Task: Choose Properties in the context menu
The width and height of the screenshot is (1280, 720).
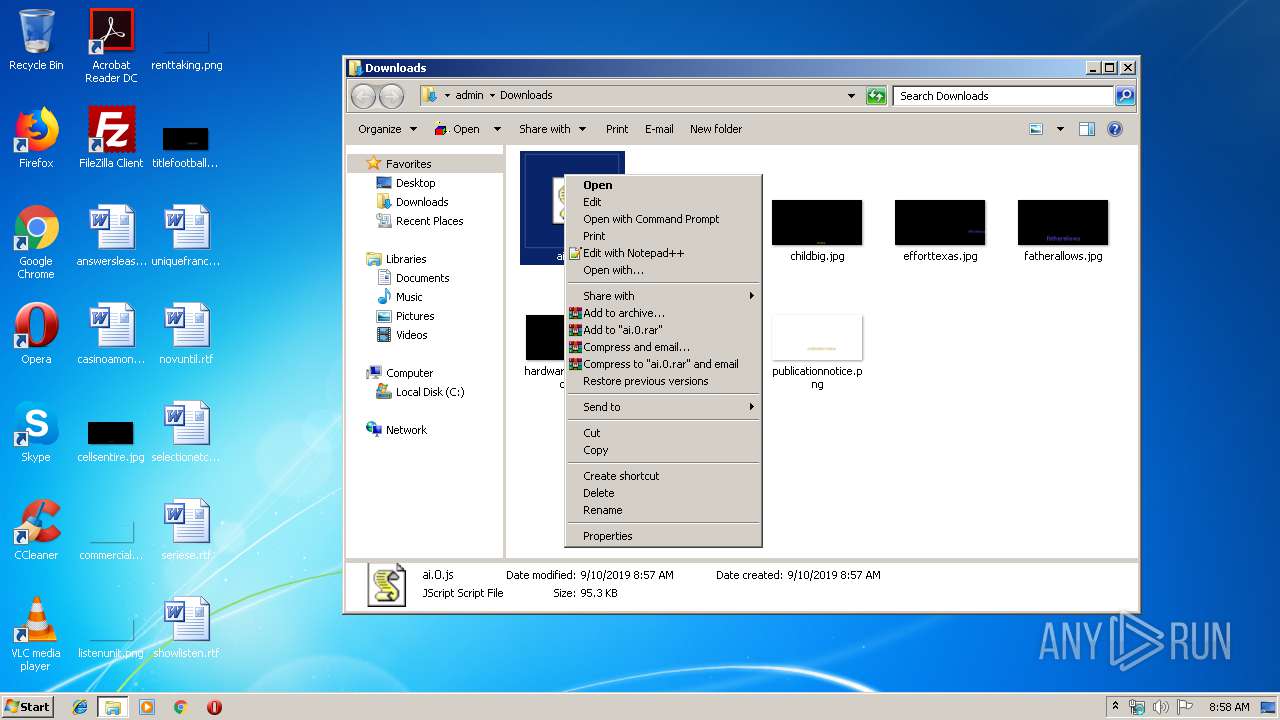Action: point(664,536)
